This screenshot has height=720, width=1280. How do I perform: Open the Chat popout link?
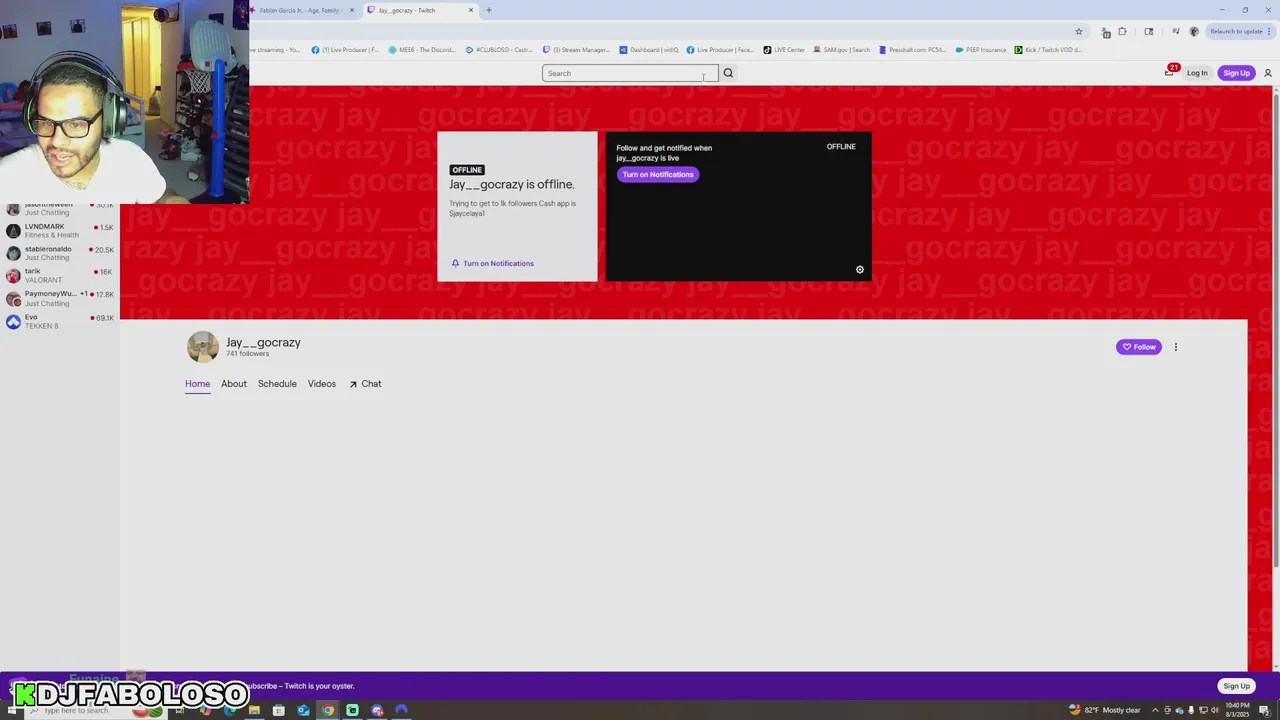tap(365, 384)
